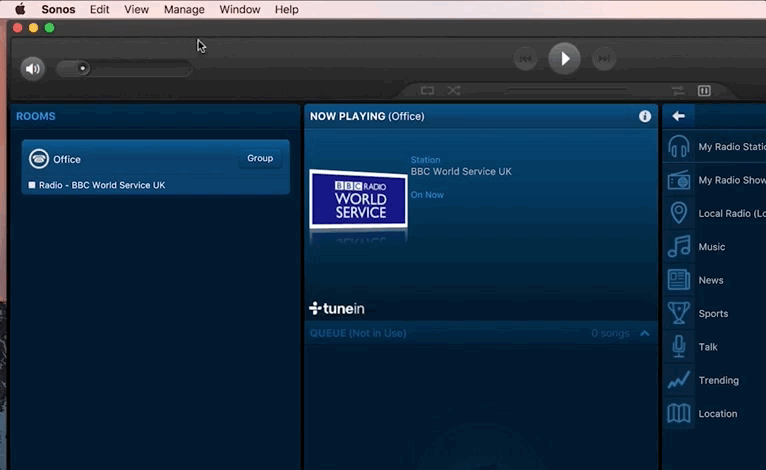Click the BBC World Service album art
This screenshot has width=766, height=470.
(x=358, y=199)
